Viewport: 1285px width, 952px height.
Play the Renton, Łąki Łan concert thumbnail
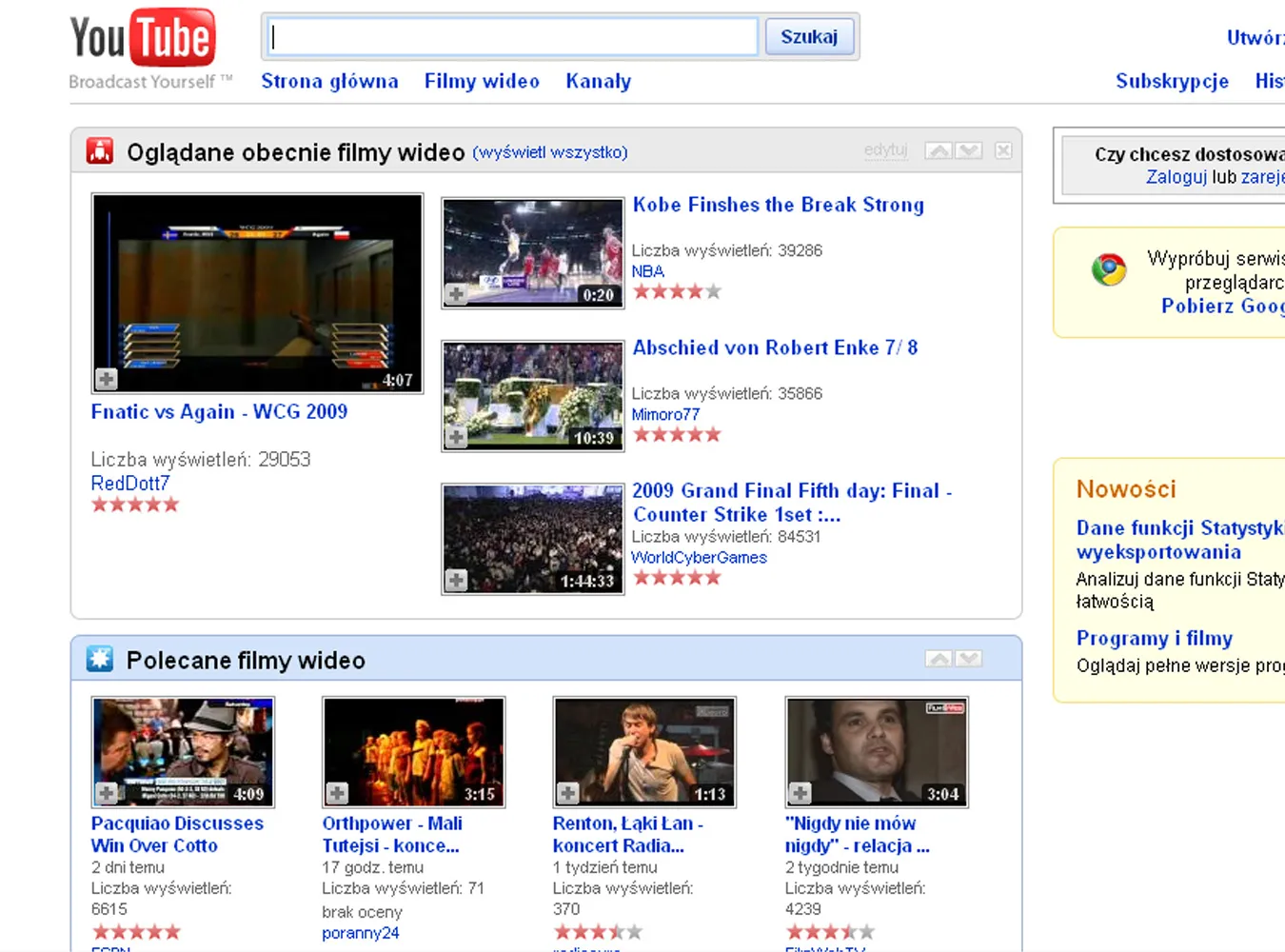[x=644, y=752]
